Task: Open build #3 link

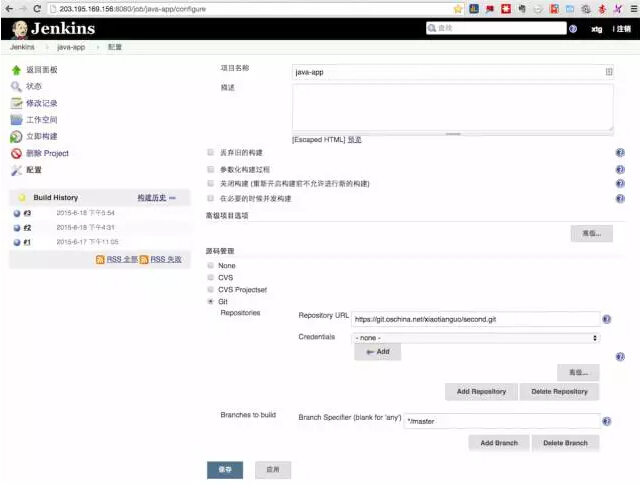Action: click(27, 213)
